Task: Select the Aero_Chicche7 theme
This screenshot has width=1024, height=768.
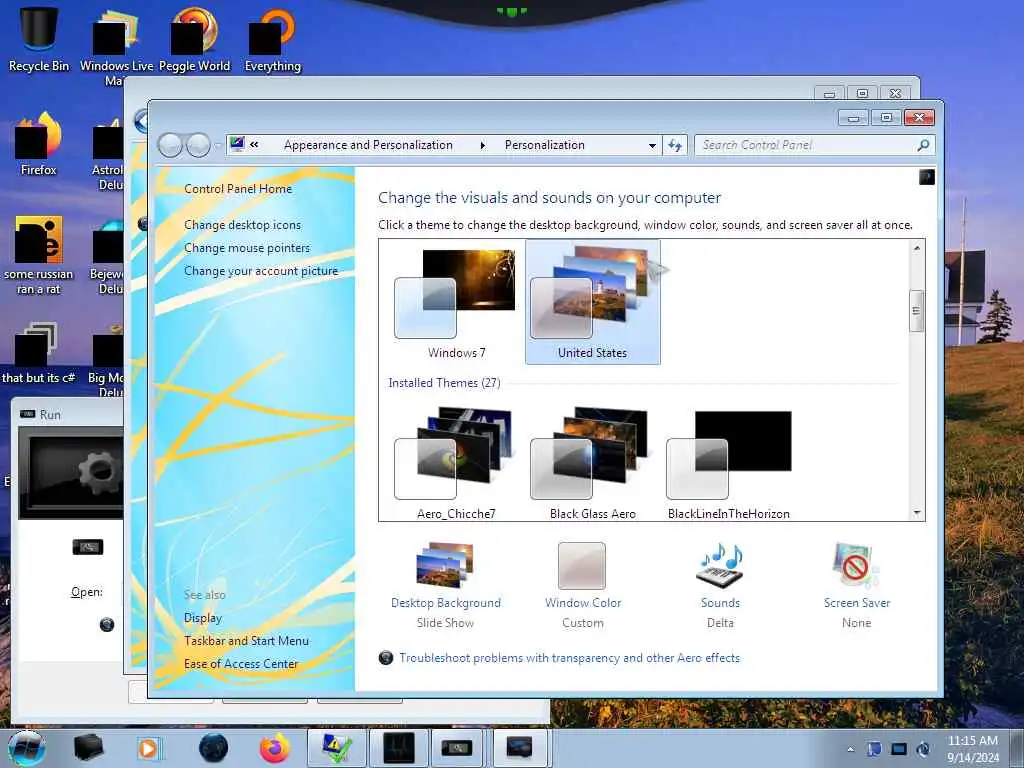Action: pyautogui.click(x=456, y=463)
